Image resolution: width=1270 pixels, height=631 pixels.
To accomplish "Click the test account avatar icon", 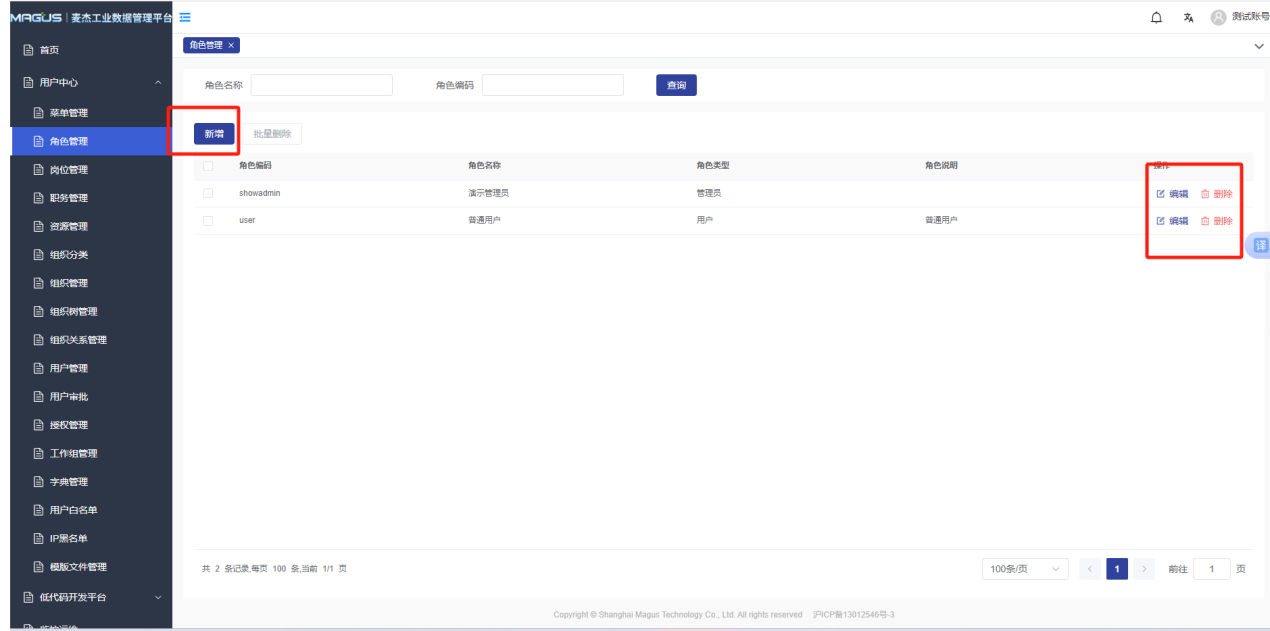I will [x=1218, y=17].
